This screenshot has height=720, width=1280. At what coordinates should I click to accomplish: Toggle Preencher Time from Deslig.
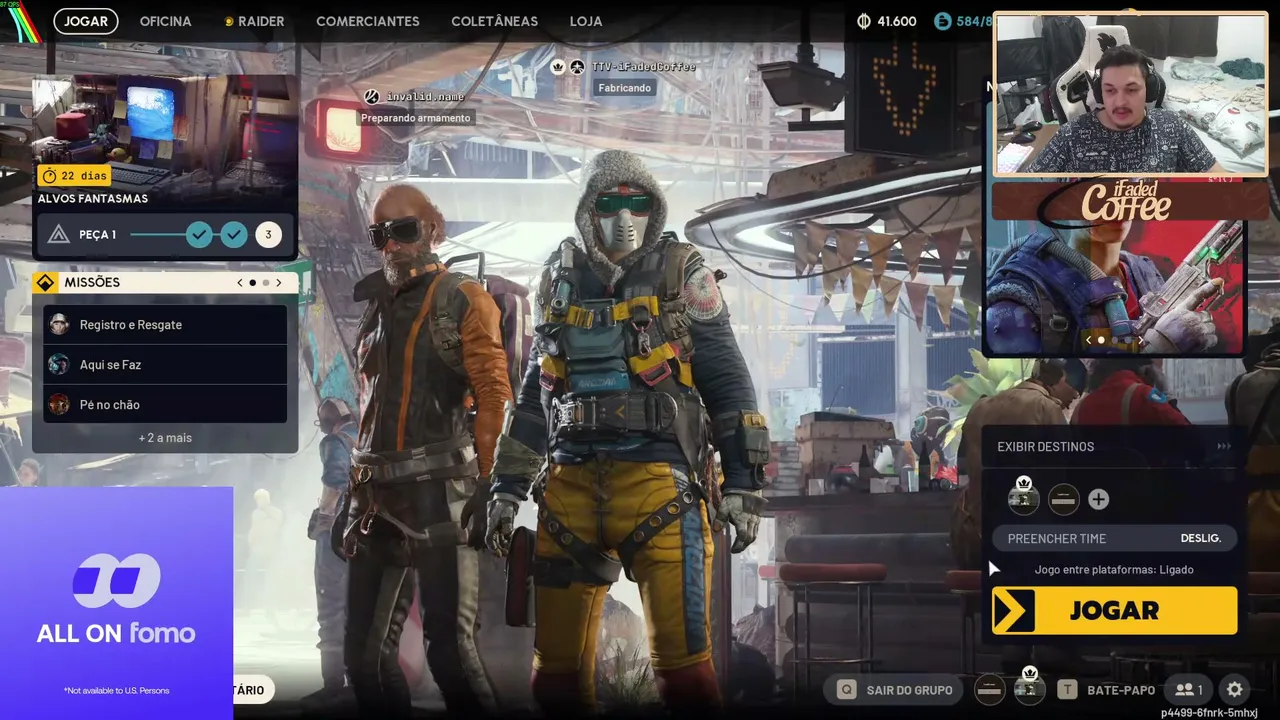[1114, 538]
